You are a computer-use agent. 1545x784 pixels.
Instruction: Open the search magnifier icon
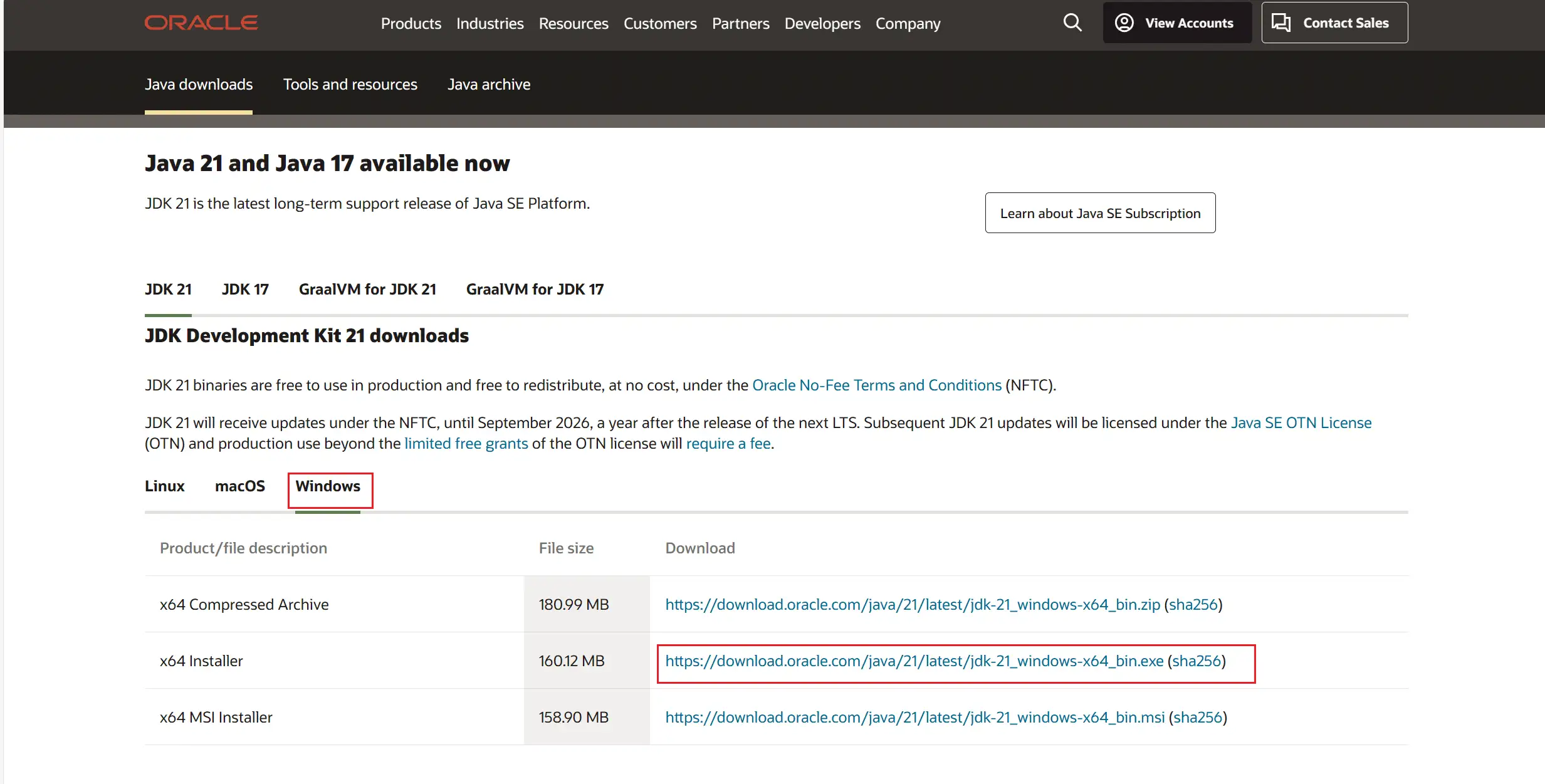point(1072,23)
